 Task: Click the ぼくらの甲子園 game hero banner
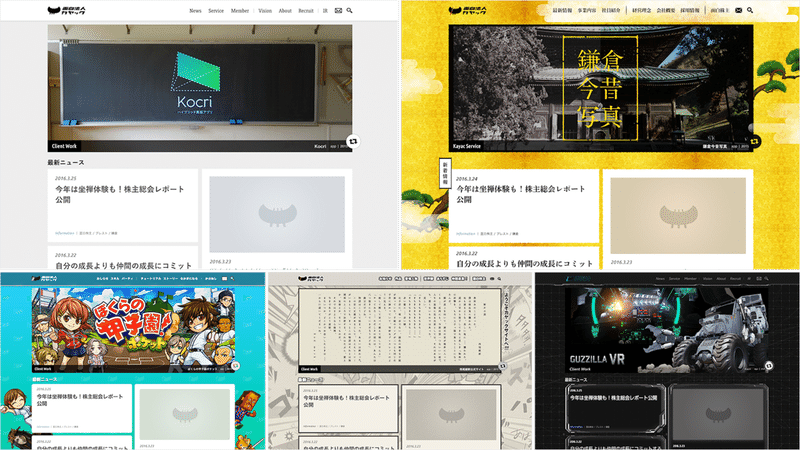[133, 330]
